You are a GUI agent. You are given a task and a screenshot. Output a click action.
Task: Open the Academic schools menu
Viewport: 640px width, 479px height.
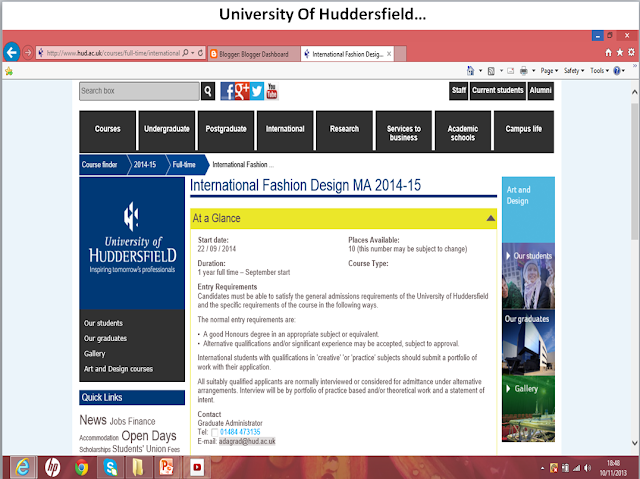tap(463, 131)
